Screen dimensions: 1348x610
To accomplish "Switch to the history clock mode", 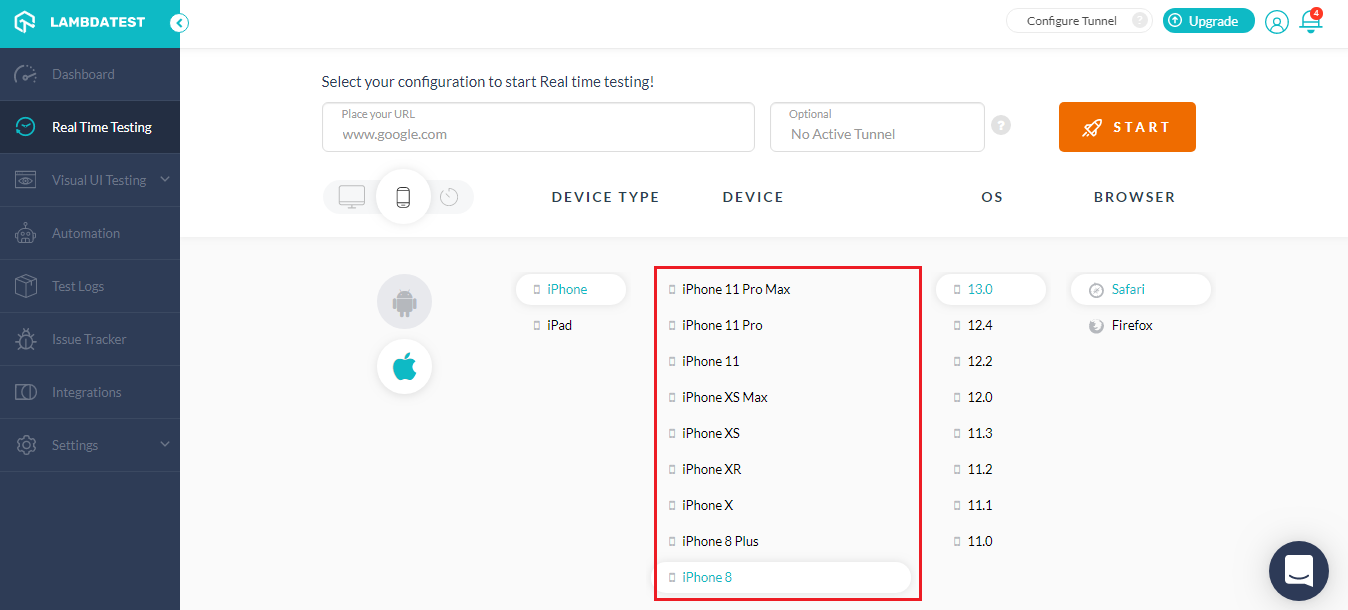I will click(449, 197).
